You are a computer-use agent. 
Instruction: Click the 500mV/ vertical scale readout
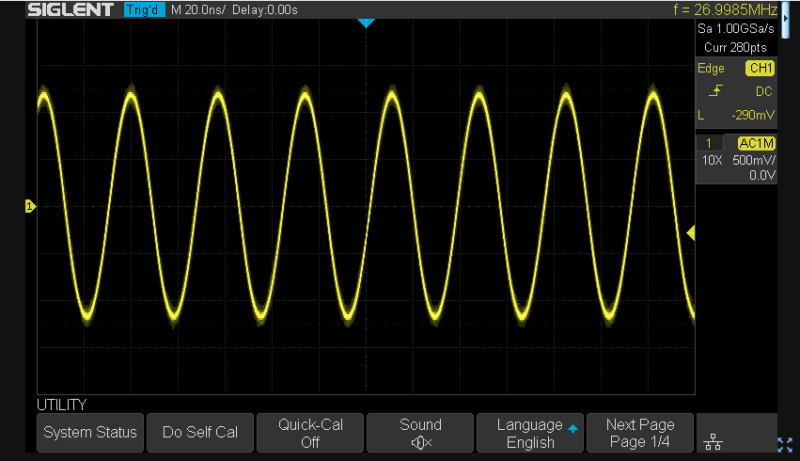coord(756,161)
